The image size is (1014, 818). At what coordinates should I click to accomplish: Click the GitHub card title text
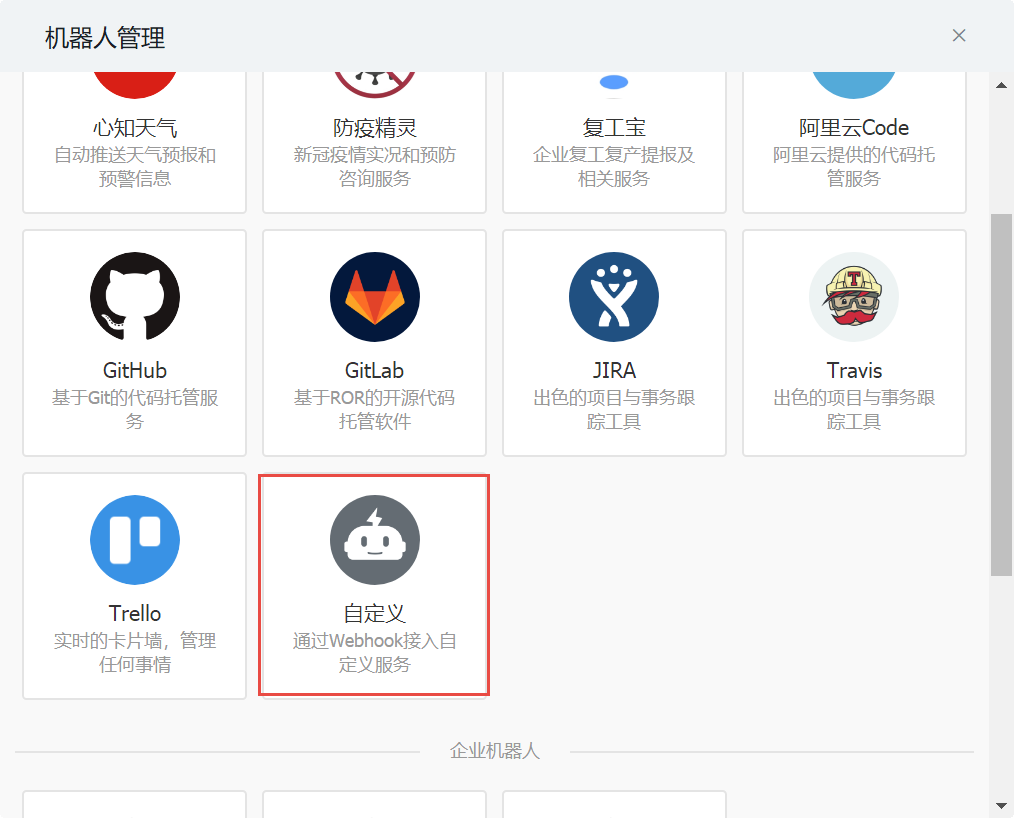click(x=135, y=371)
